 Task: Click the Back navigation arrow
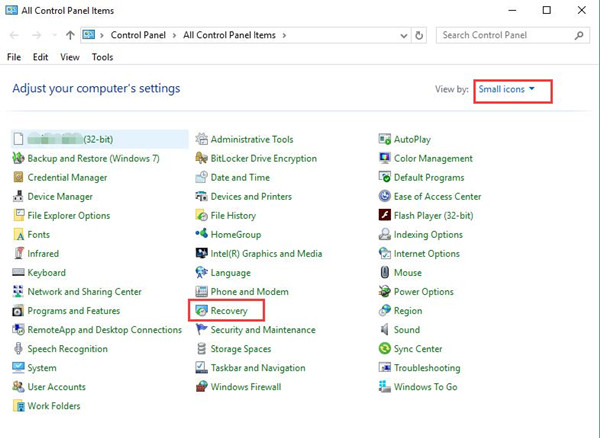pyautogui.click(x=14, y=35)
